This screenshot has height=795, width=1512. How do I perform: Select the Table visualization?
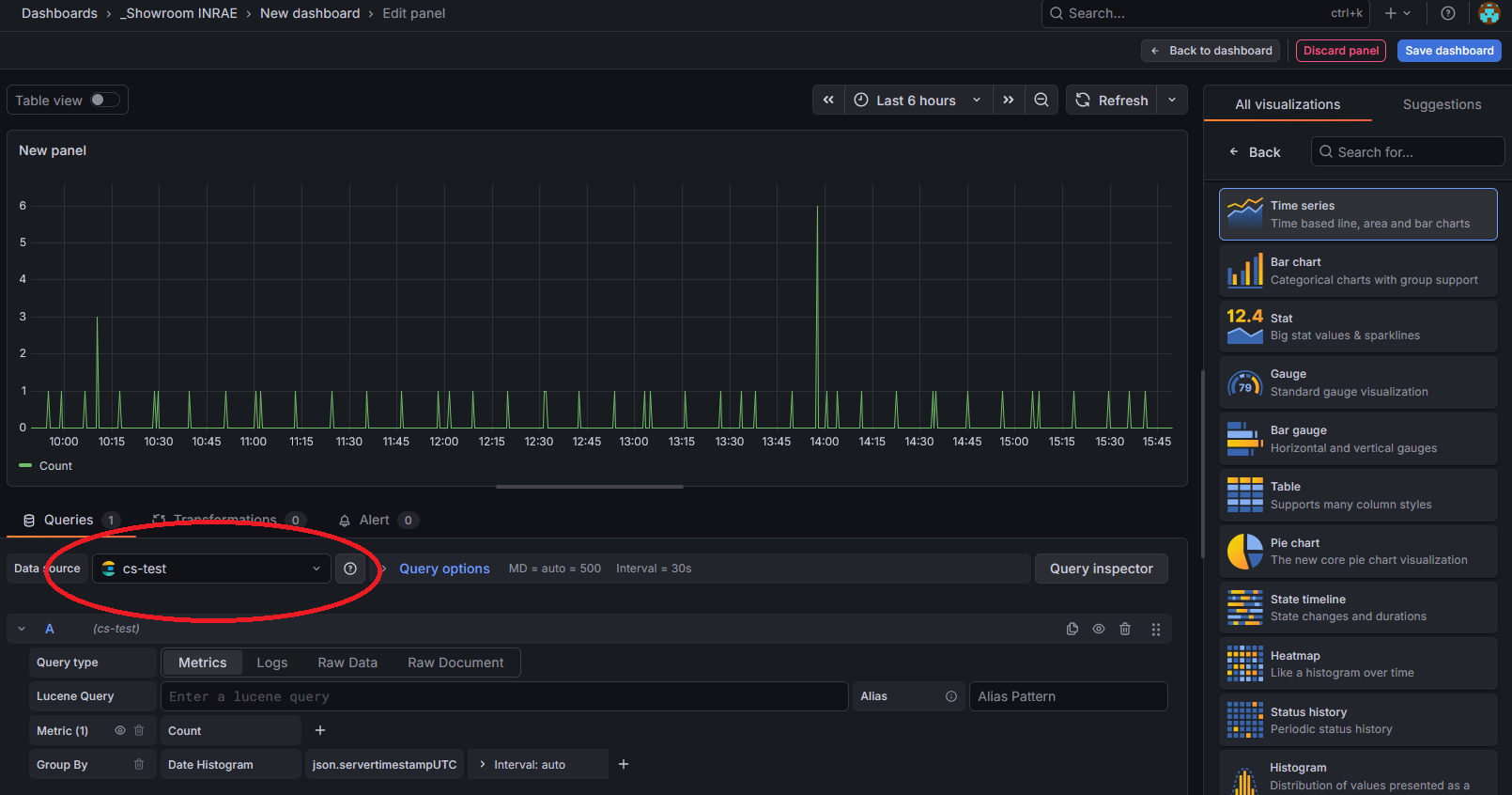pyautogui.click(x=1358, y=495)
